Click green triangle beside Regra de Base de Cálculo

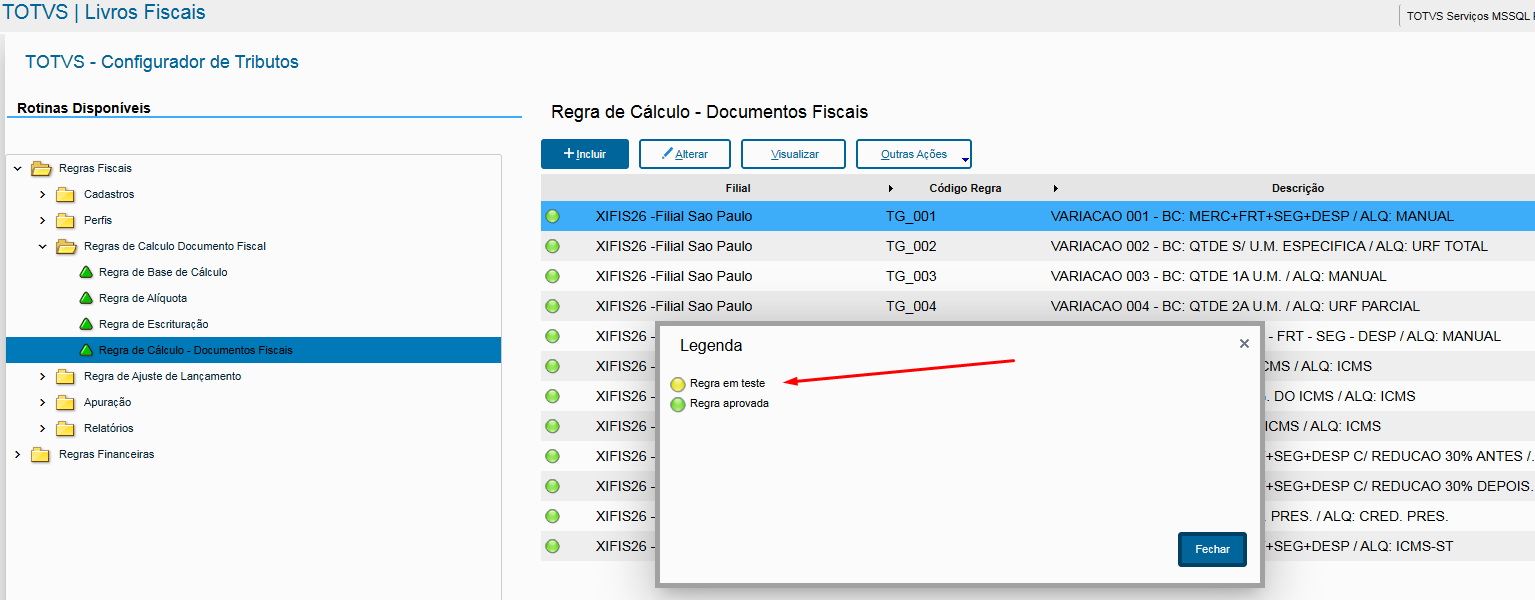86,272
